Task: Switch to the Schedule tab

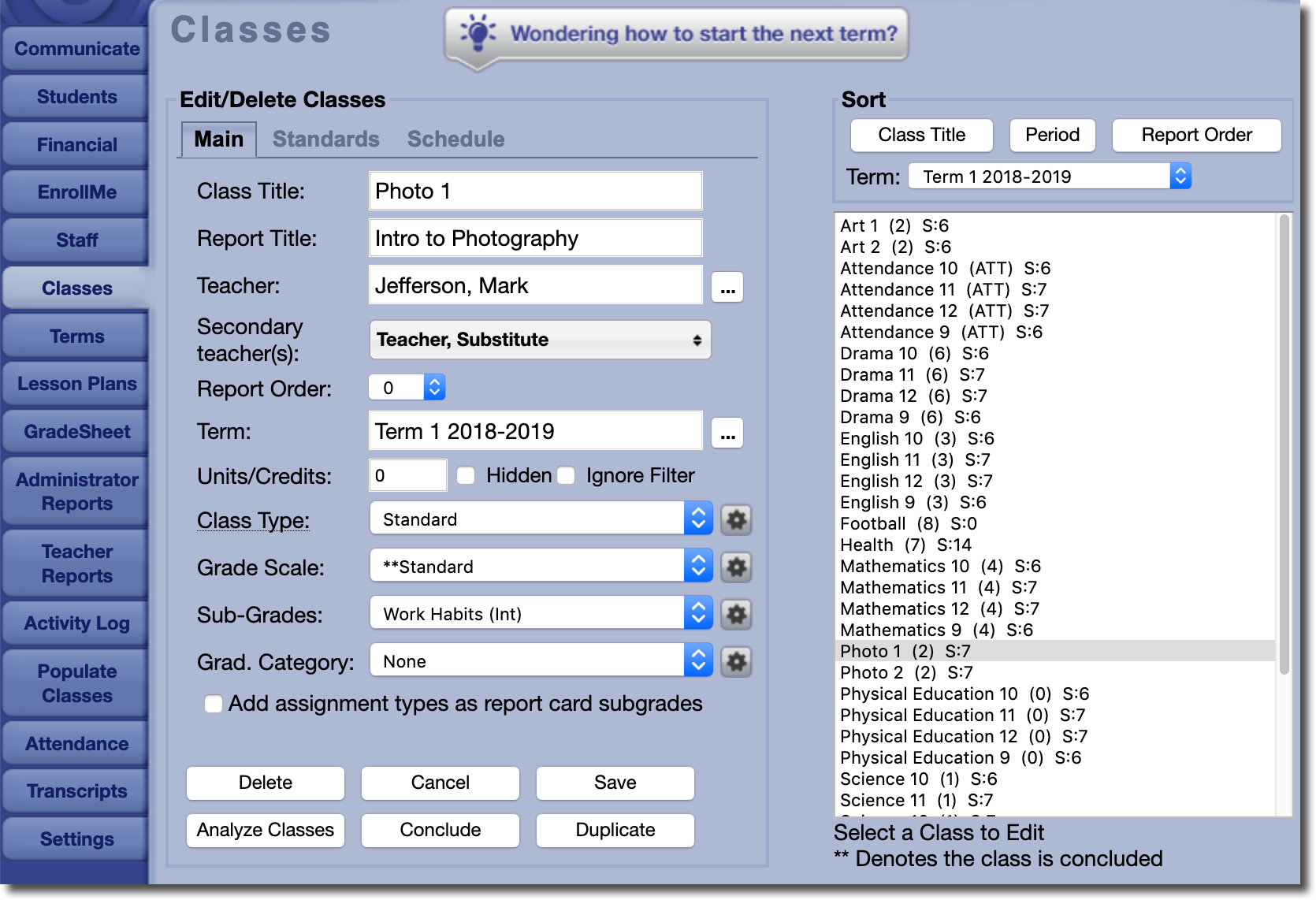Action: point(455,139)
